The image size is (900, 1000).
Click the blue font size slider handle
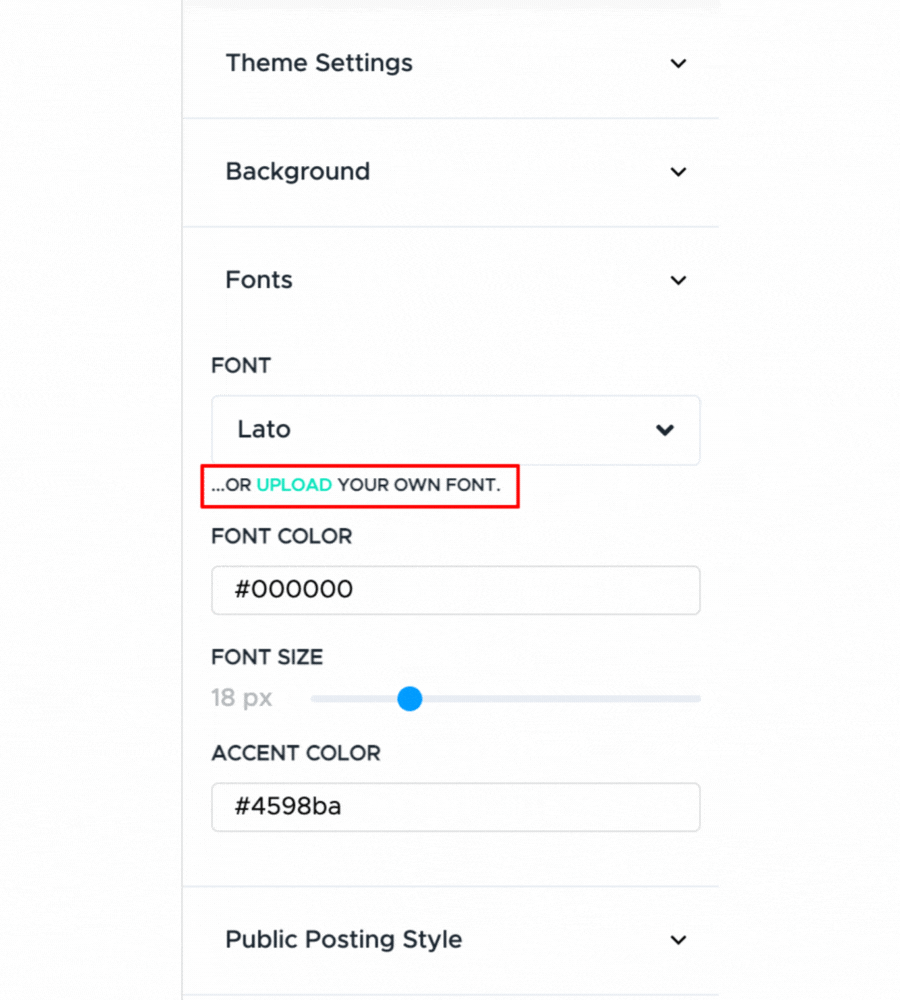(409, 698)
